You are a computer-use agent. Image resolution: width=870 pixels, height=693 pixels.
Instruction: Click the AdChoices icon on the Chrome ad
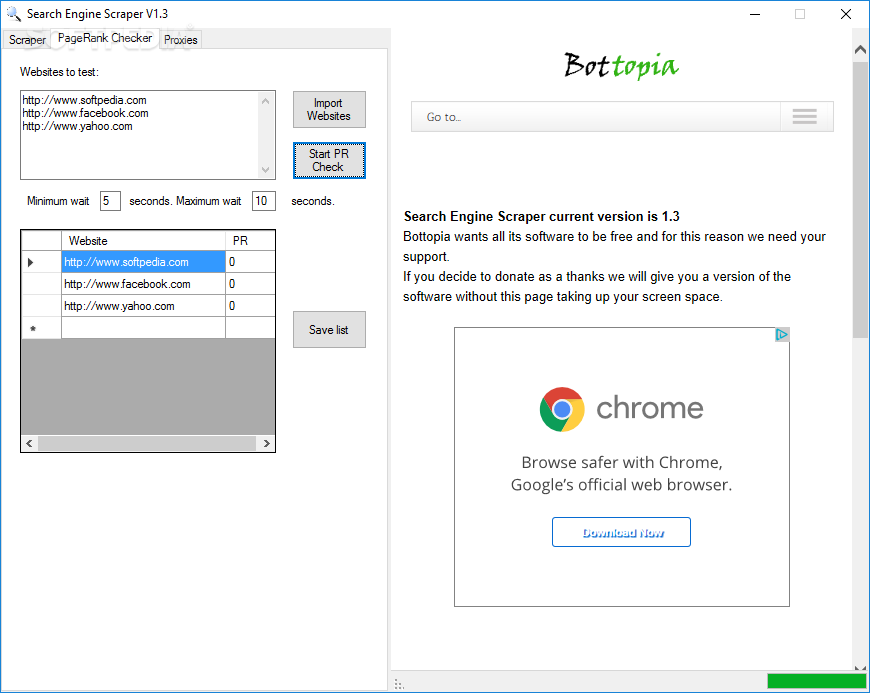(x=781, y=335)
